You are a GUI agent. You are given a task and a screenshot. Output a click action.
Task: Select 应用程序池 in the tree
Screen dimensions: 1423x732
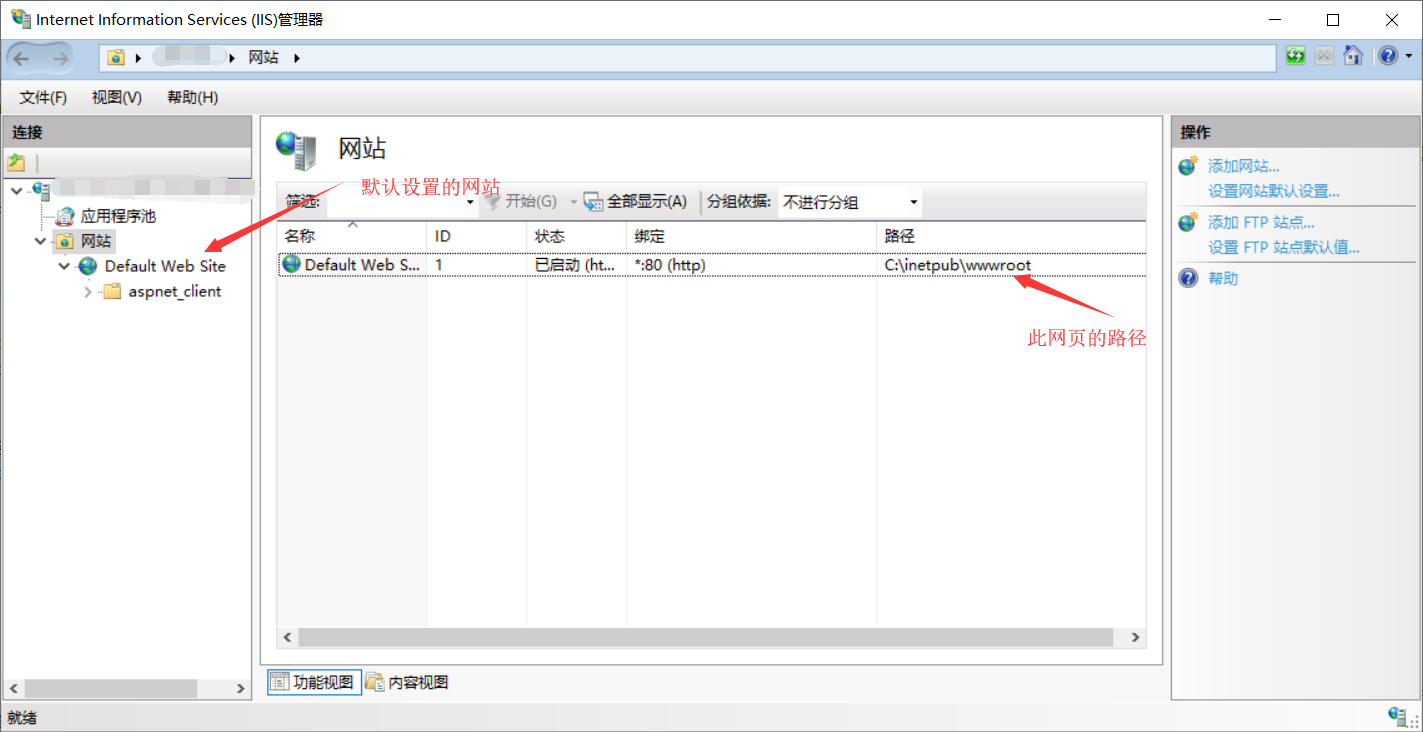[118, 216]
